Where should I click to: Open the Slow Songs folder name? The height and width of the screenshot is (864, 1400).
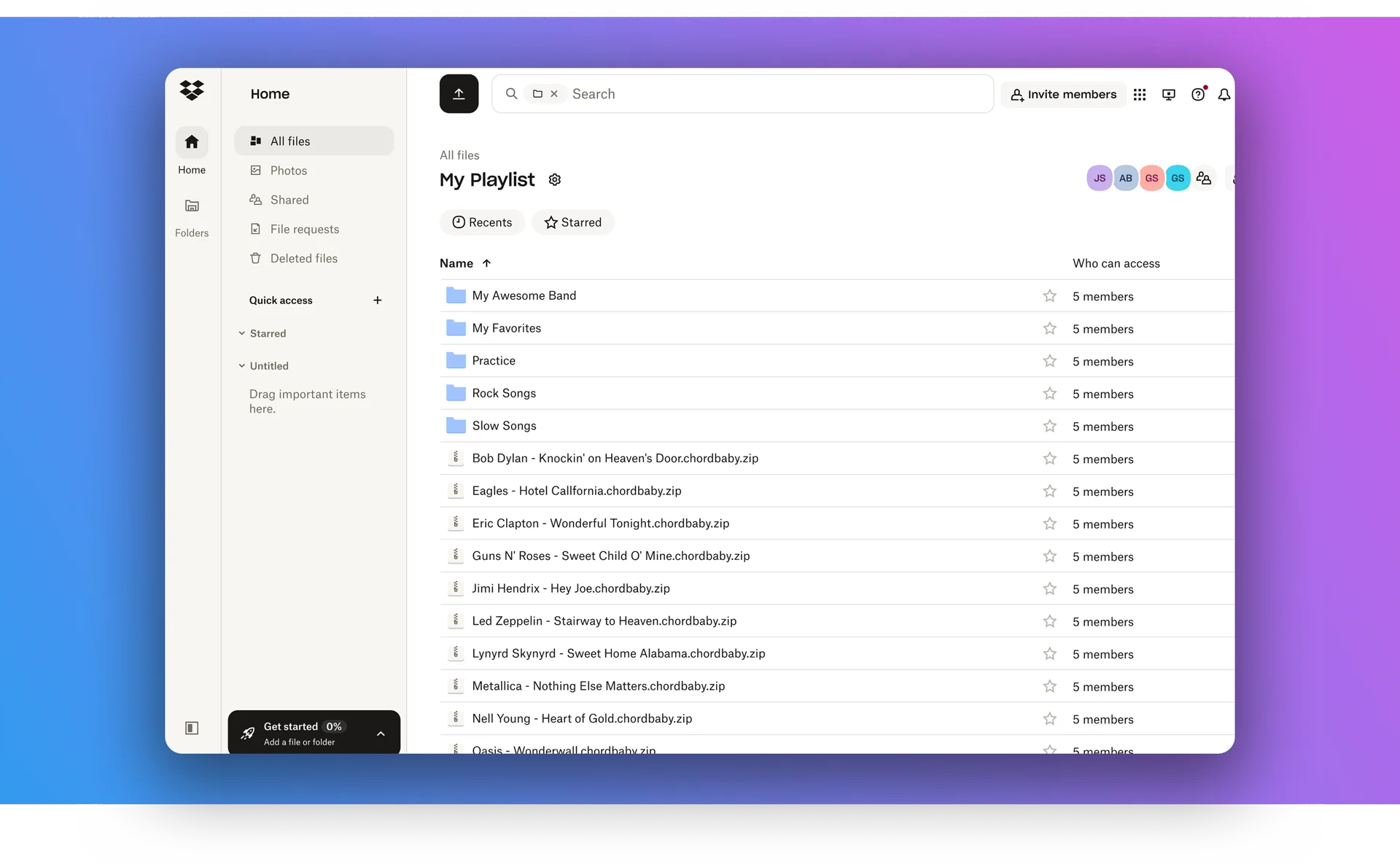[x=504, y=426]
